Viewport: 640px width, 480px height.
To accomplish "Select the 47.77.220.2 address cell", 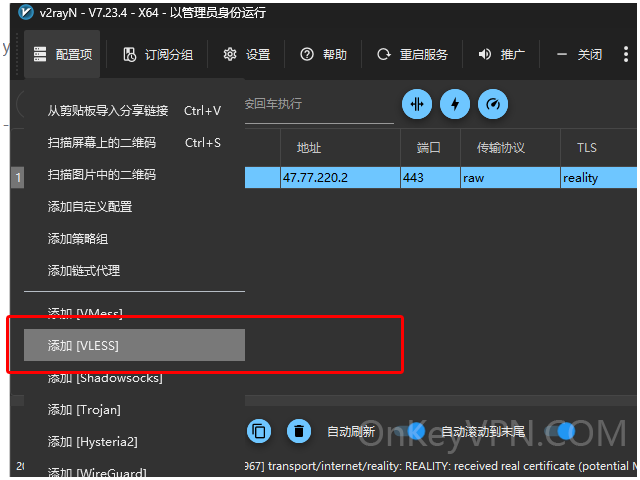I will click(x=340, y=178).
